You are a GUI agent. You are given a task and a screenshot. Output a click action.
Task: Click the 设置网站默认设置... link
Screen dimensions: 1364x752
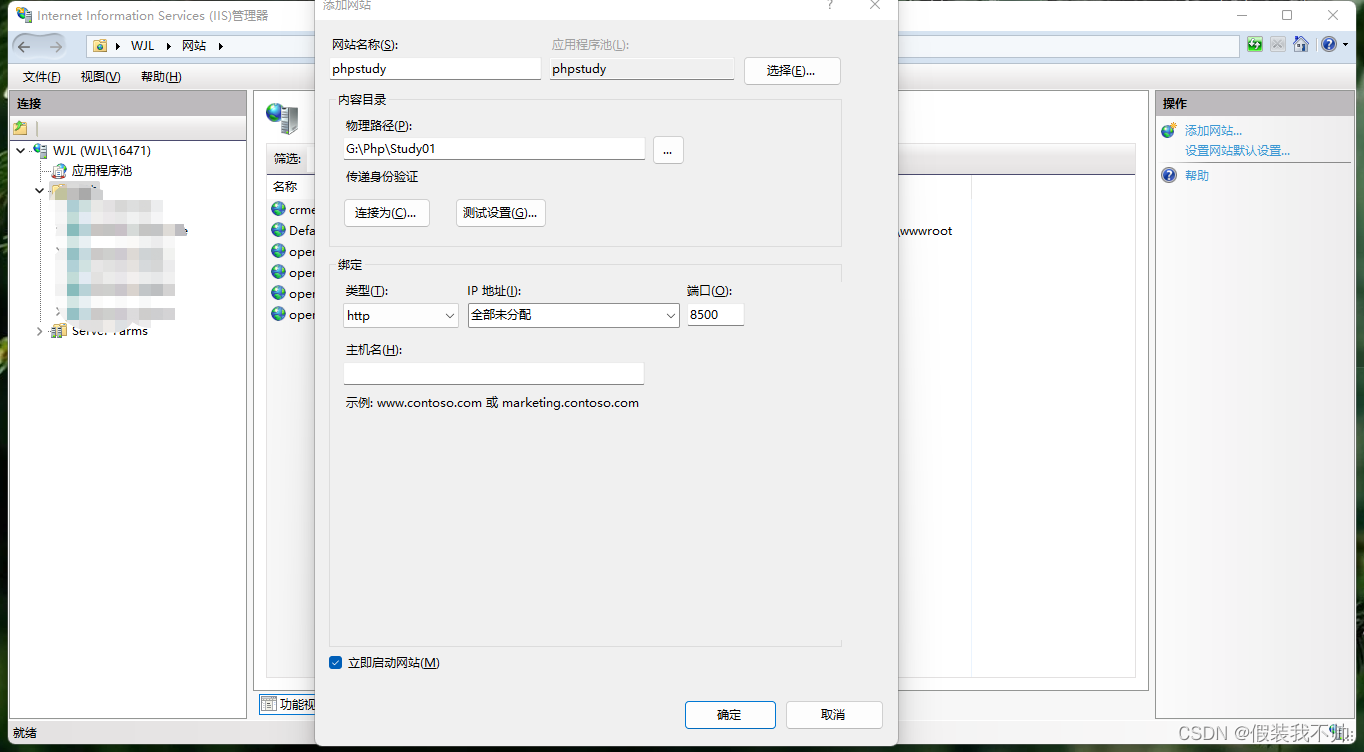[x=1237, y=151]
